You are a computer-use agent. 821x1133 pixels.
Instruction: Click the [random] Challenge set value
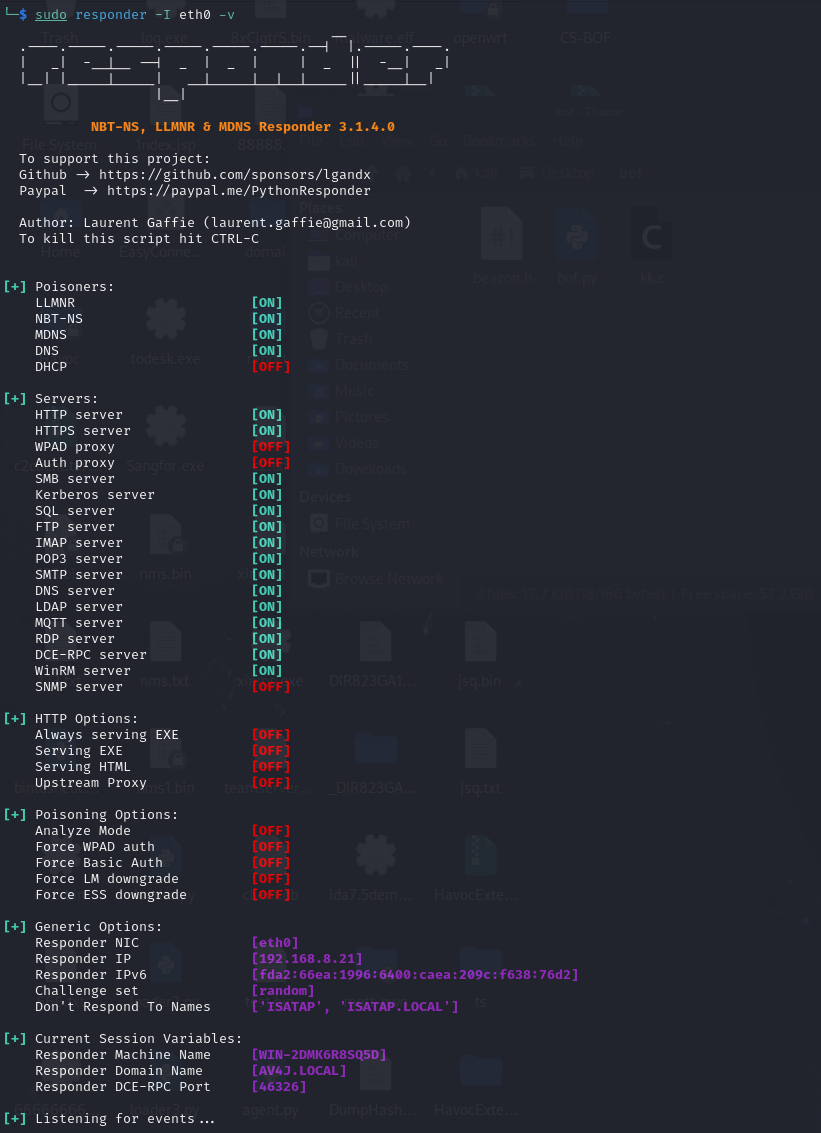283,991
